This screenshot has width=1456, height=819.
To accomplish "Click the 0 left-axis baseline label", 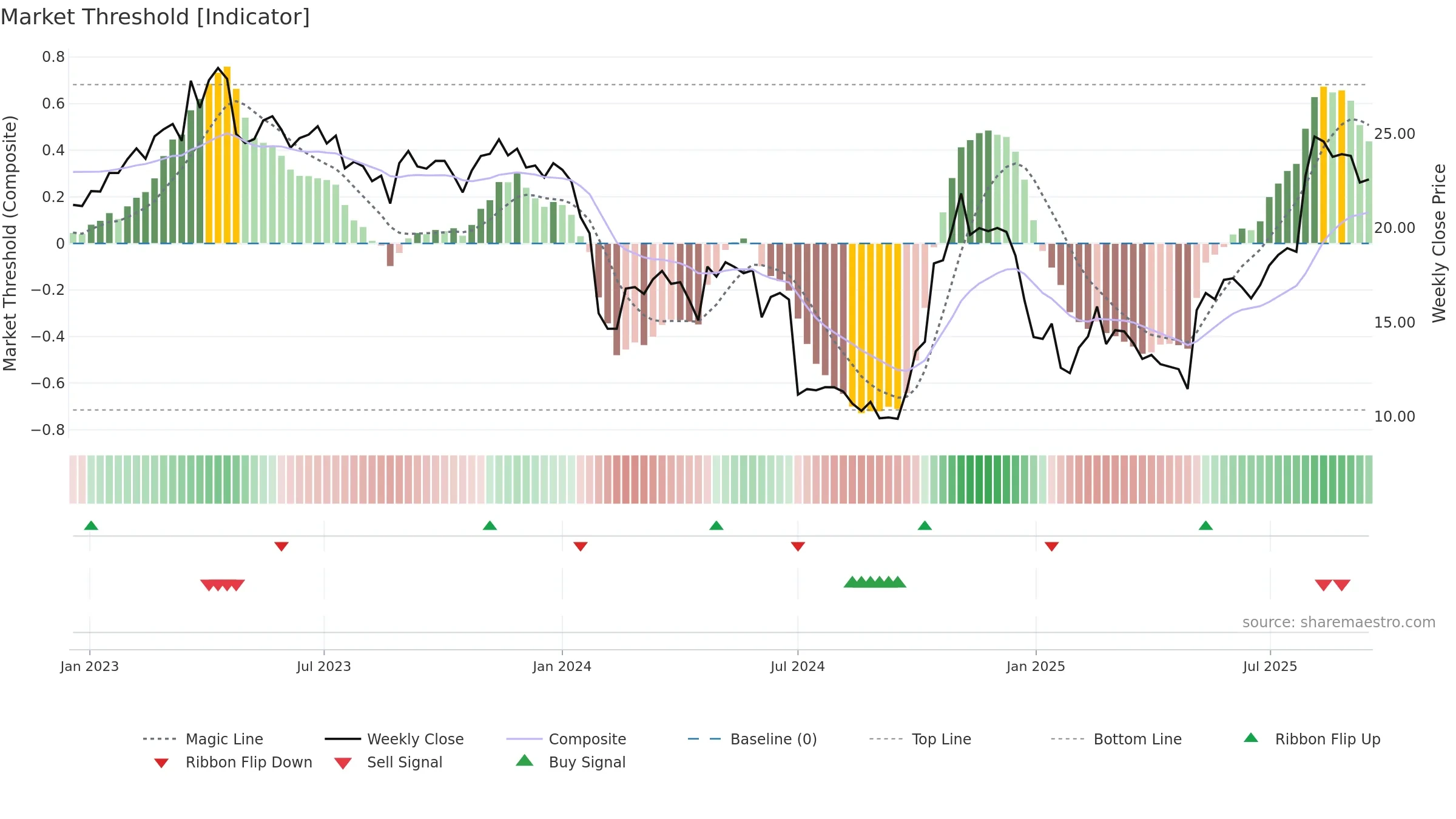I will (60, 243).
